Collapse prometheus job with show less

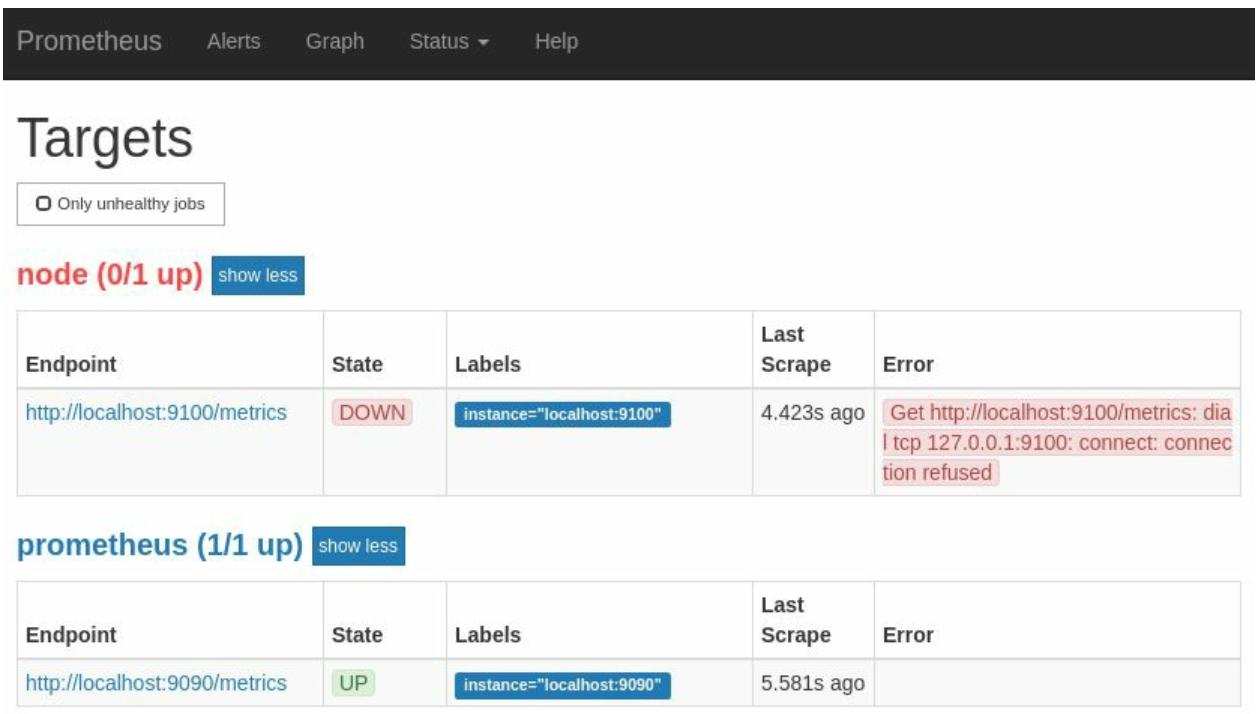coord(358,546)
